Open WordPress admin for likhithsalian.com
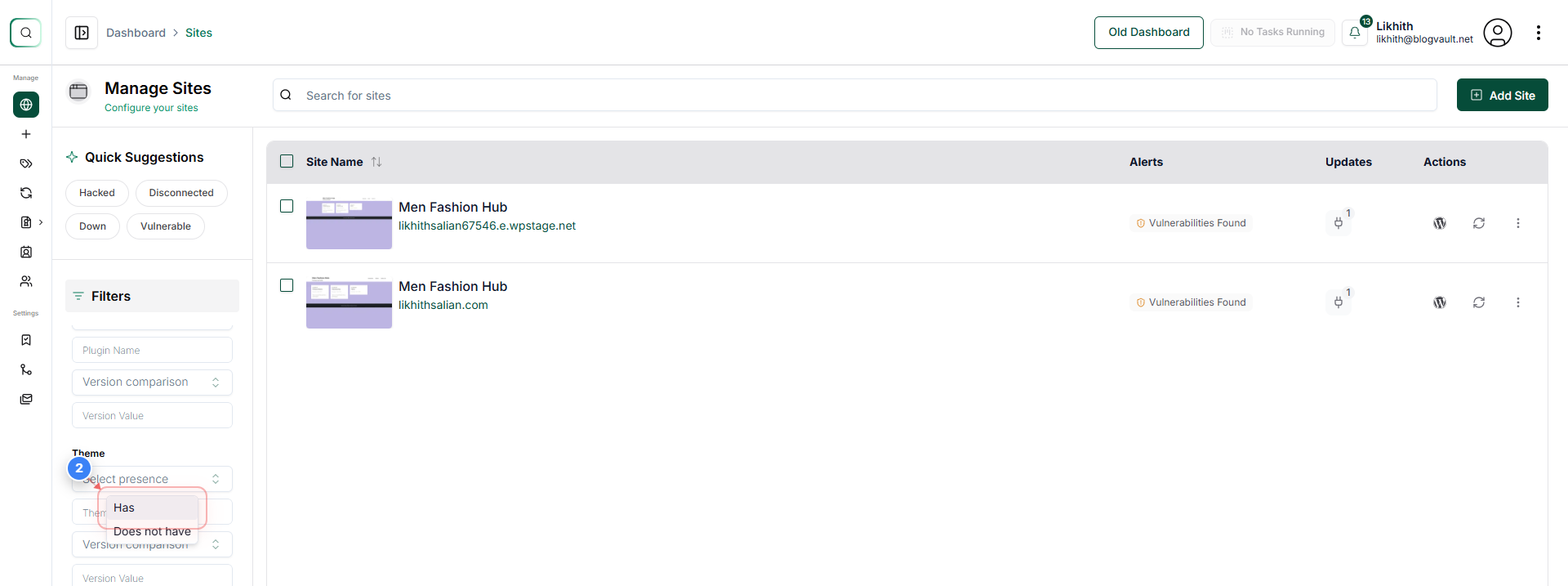The height and width of the screenshot is (586, 1568). [1440, 302]
